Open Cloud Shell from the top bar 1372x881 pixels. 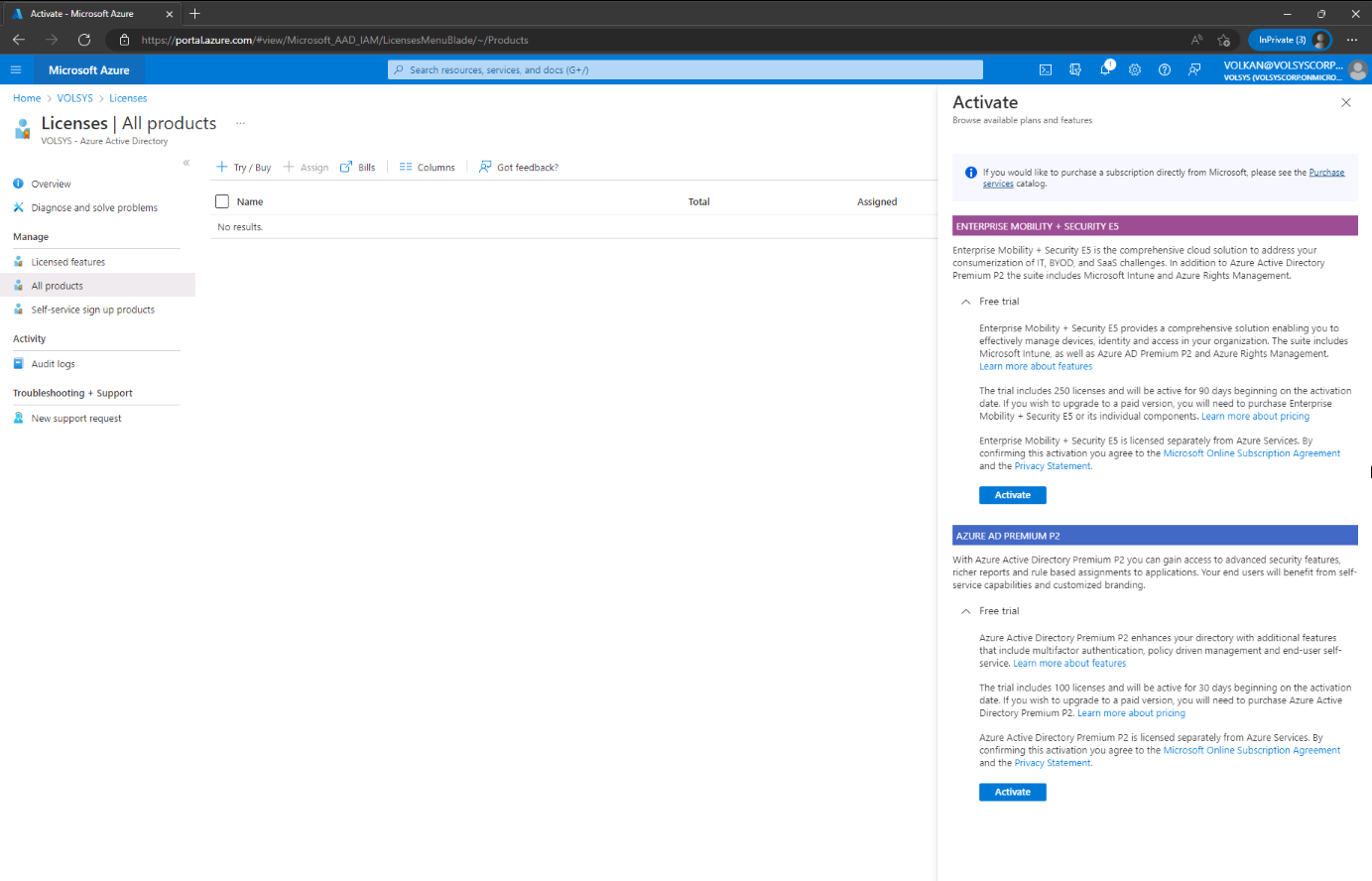(x=1046, y=69)
